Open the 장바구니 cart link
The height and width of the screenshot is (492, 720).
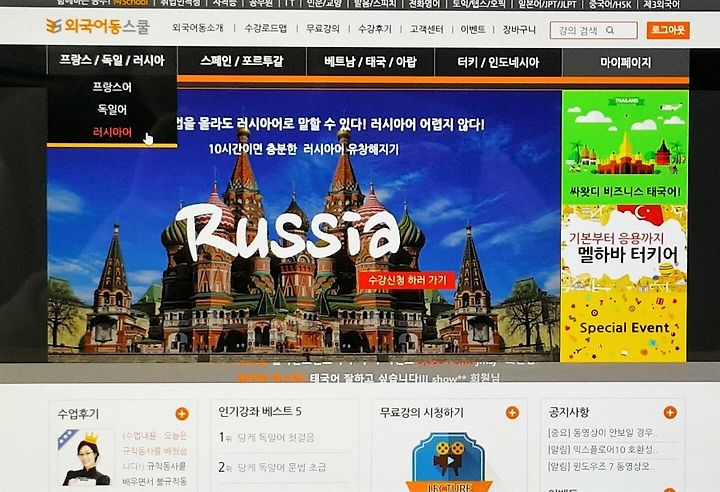tap(519, 30)
